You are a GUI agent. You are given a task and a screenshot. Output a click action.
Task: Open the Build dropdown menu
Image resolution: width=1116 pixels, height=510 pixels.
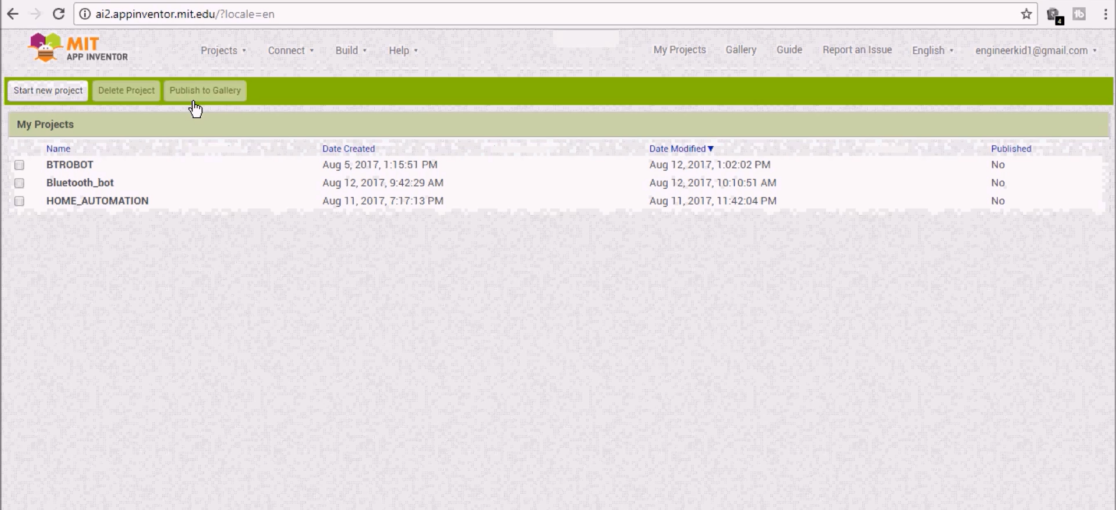click(351, 51)
